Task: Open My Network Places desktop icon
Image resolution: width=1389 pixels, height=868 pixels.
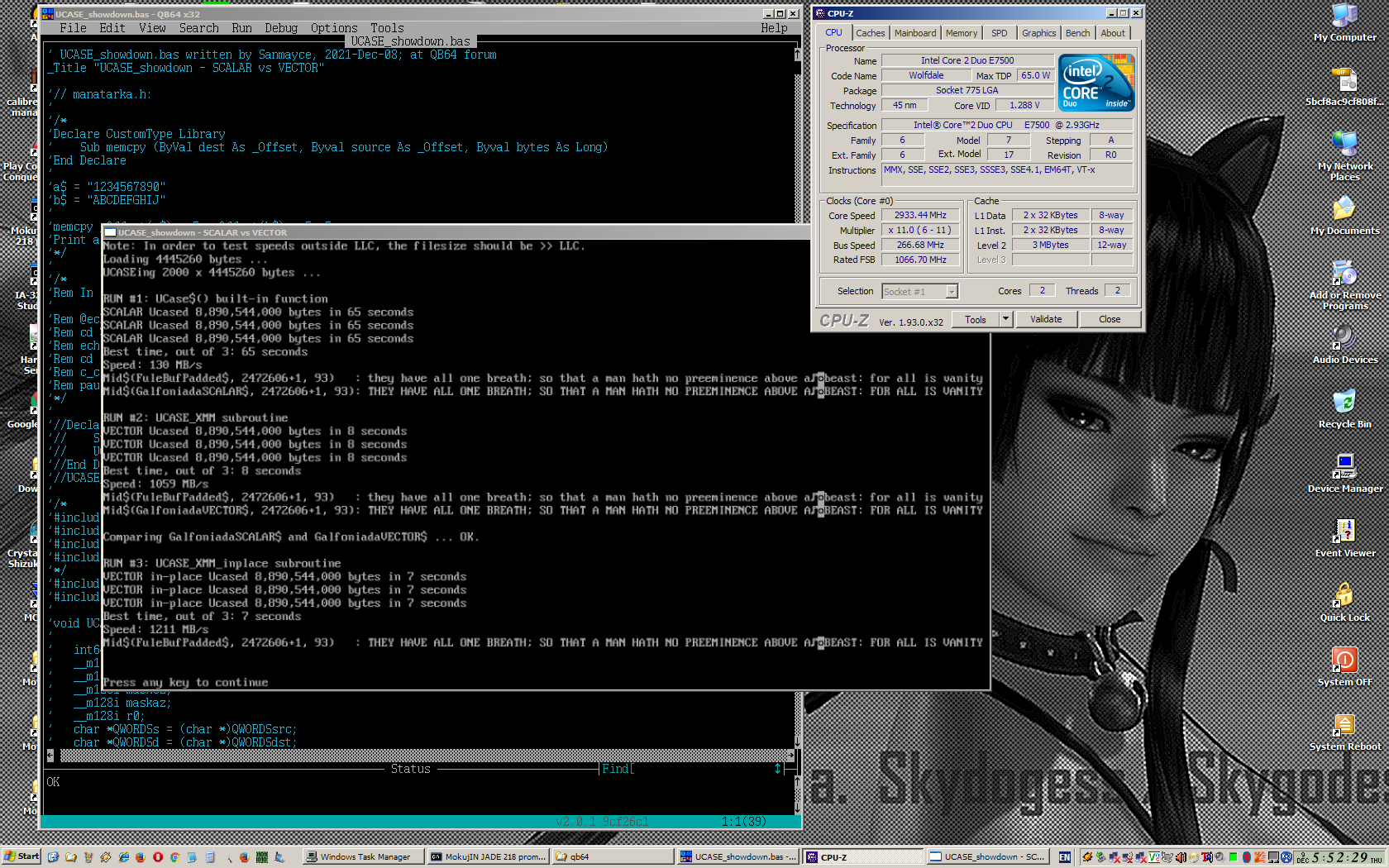Action: tap(1344, 155)
